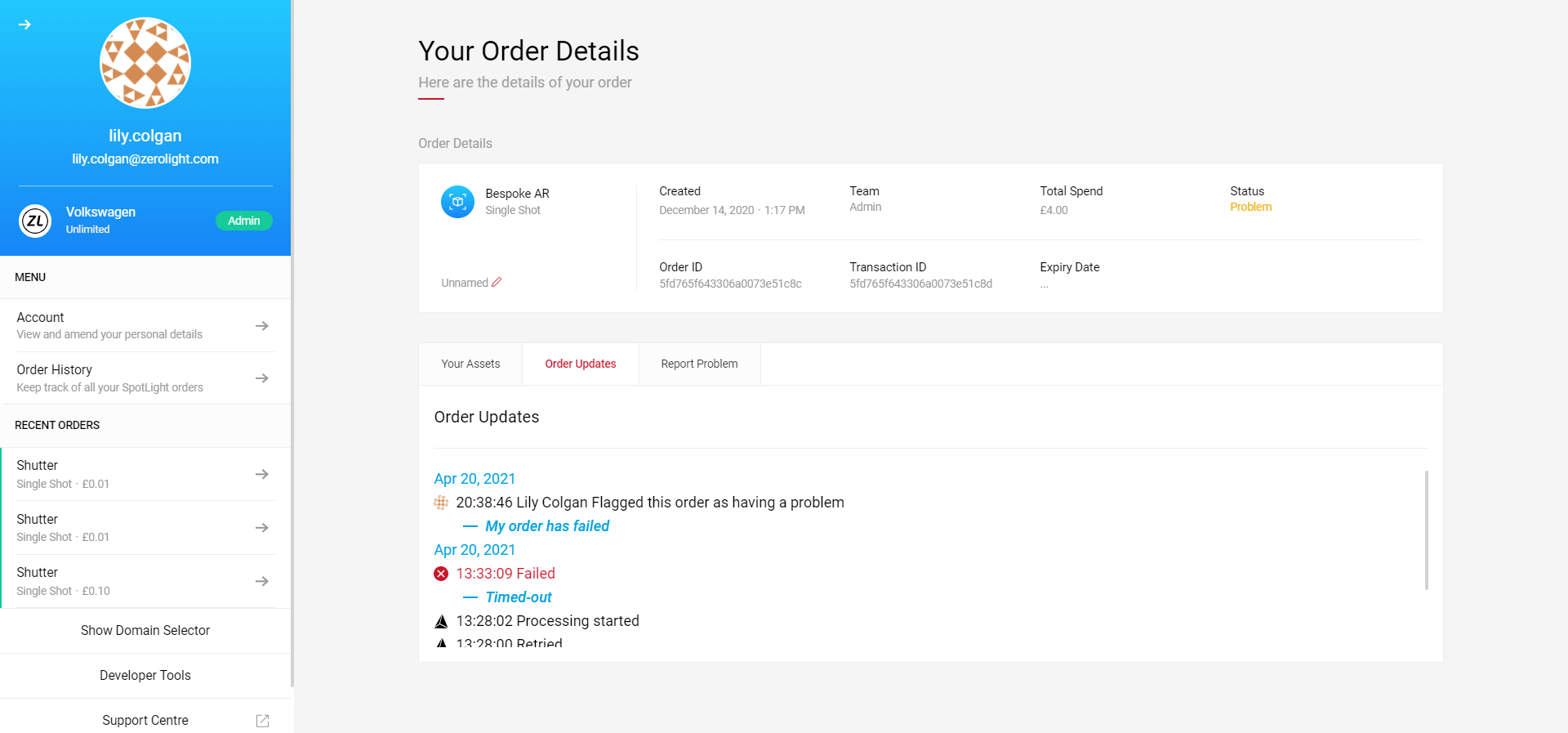The height and width of the screenshot is (733, 1568).
Task: Click the red Failed status icon
Action: tap(441, 574)
